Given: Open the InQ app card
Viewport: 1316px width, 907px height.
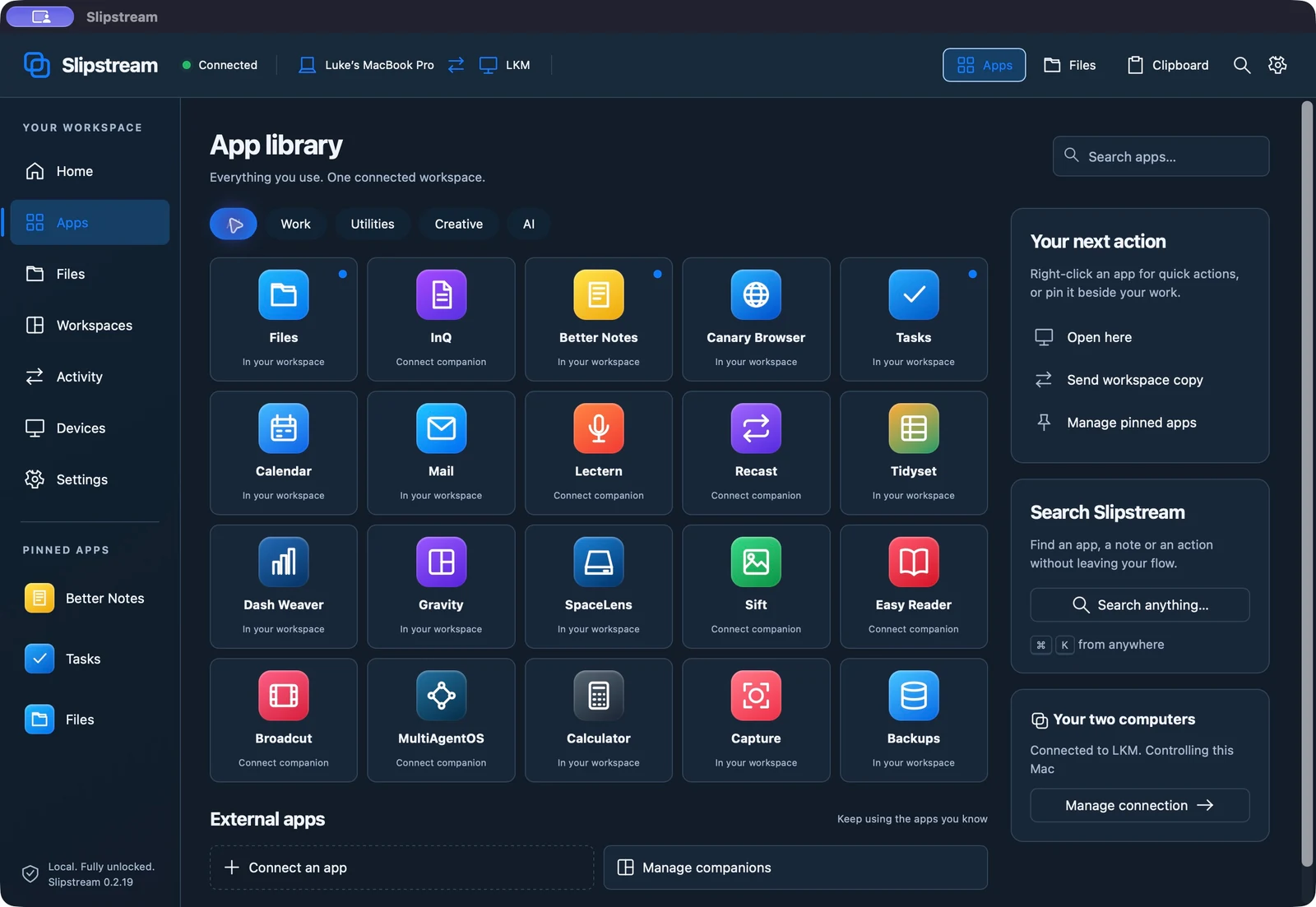Looking at the screenshot, I should click(441, 319).
